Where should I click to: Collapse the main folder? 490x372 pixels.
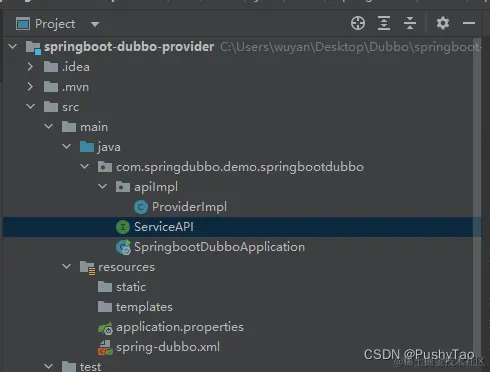tap(49, 127)
